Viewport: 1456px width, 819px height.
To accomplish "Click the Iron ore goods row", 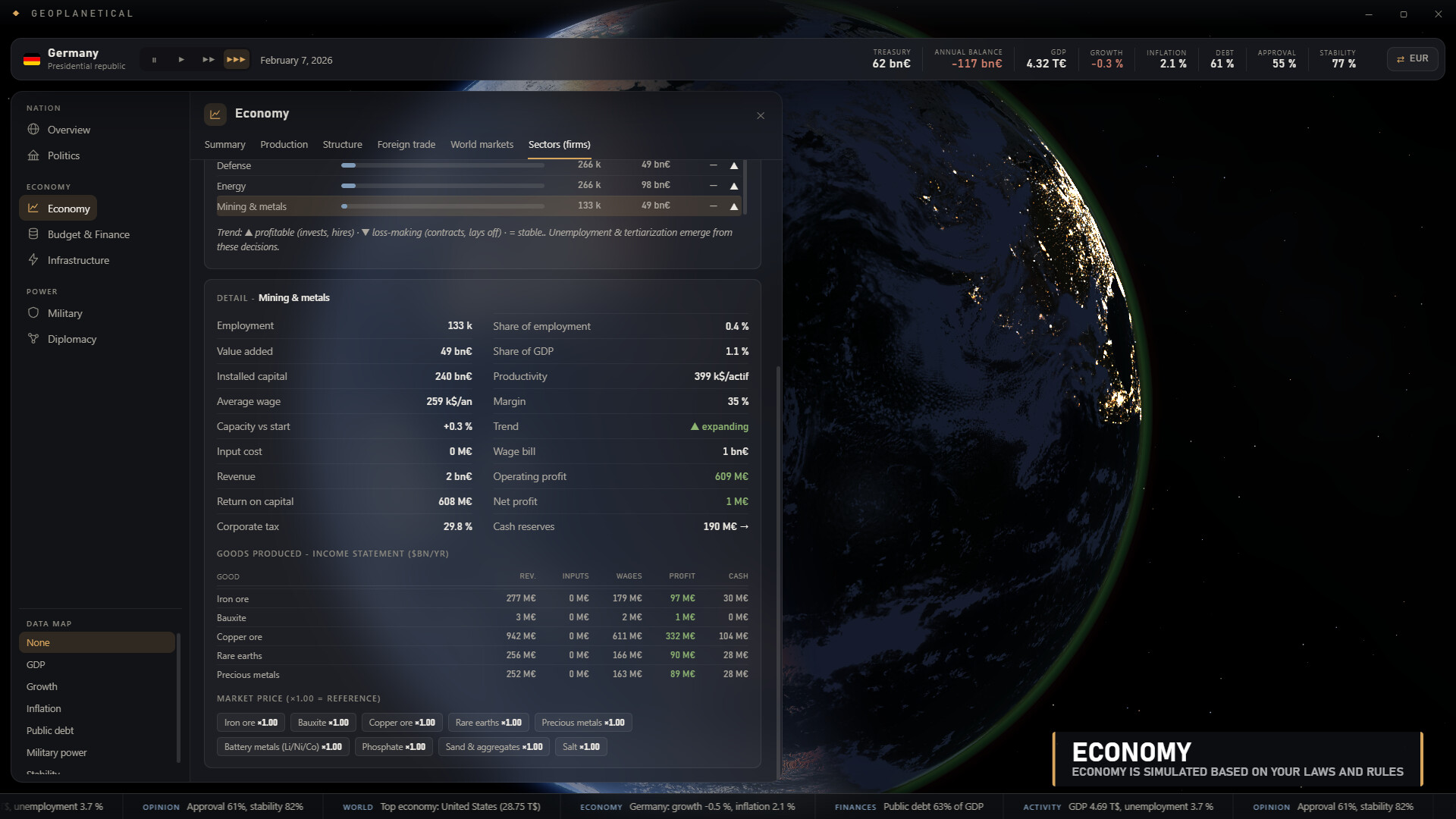I will (x=482, y=598).
